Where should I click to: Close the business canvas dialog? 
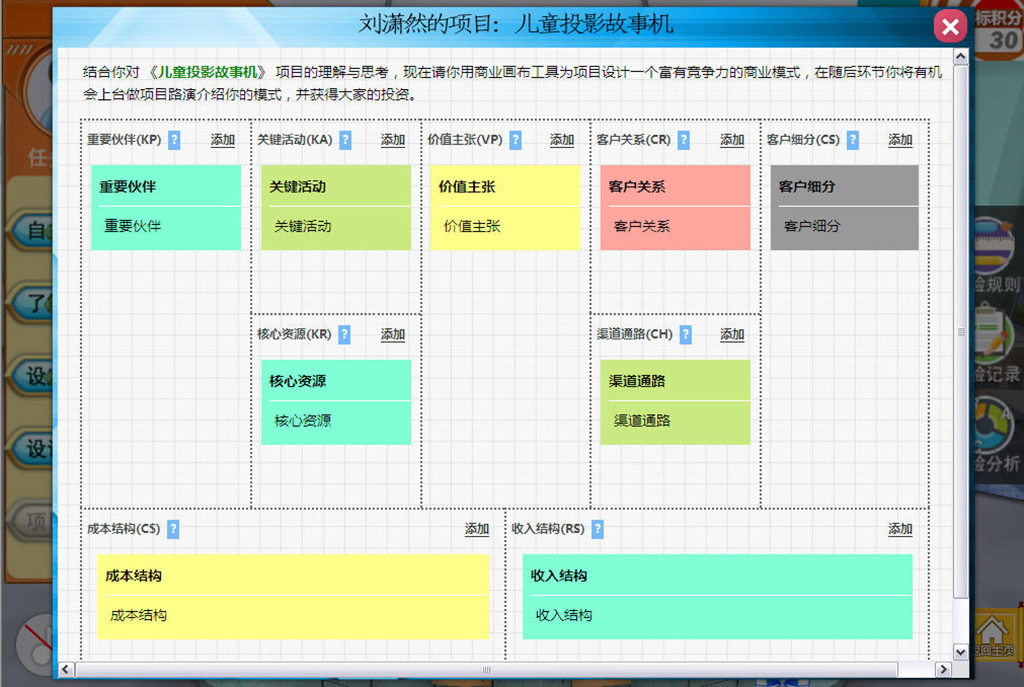point(950,27)
